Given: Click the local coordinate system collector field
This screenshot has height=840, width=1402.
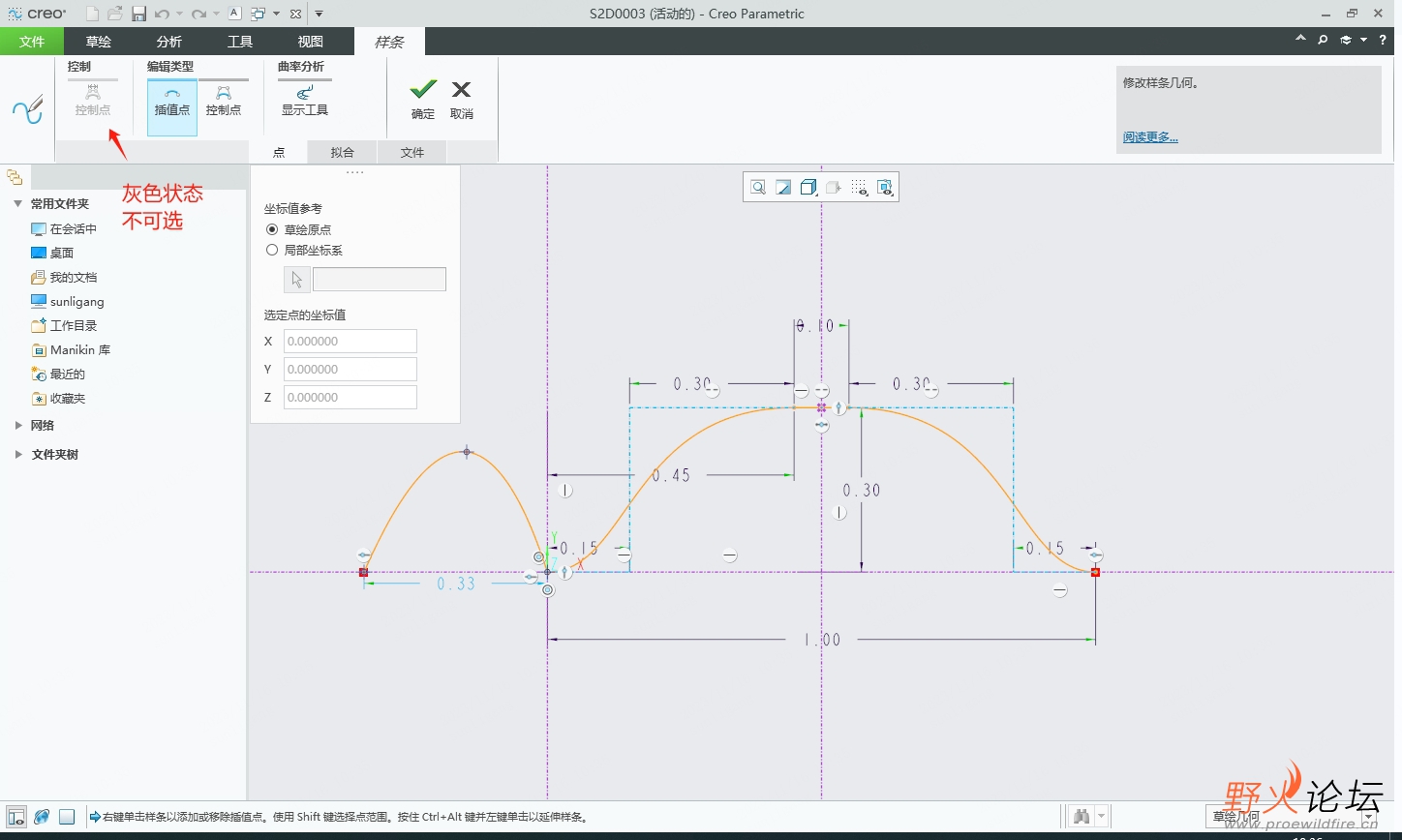Looking at the screenshot, I should 380,280.
